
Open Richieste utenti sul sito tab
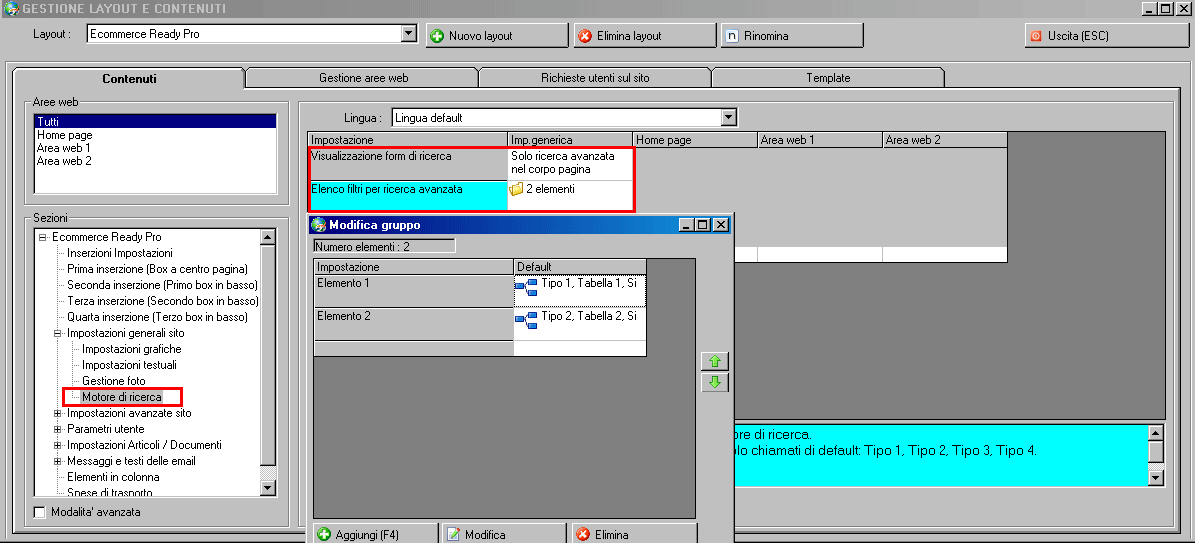pos(595,78)
